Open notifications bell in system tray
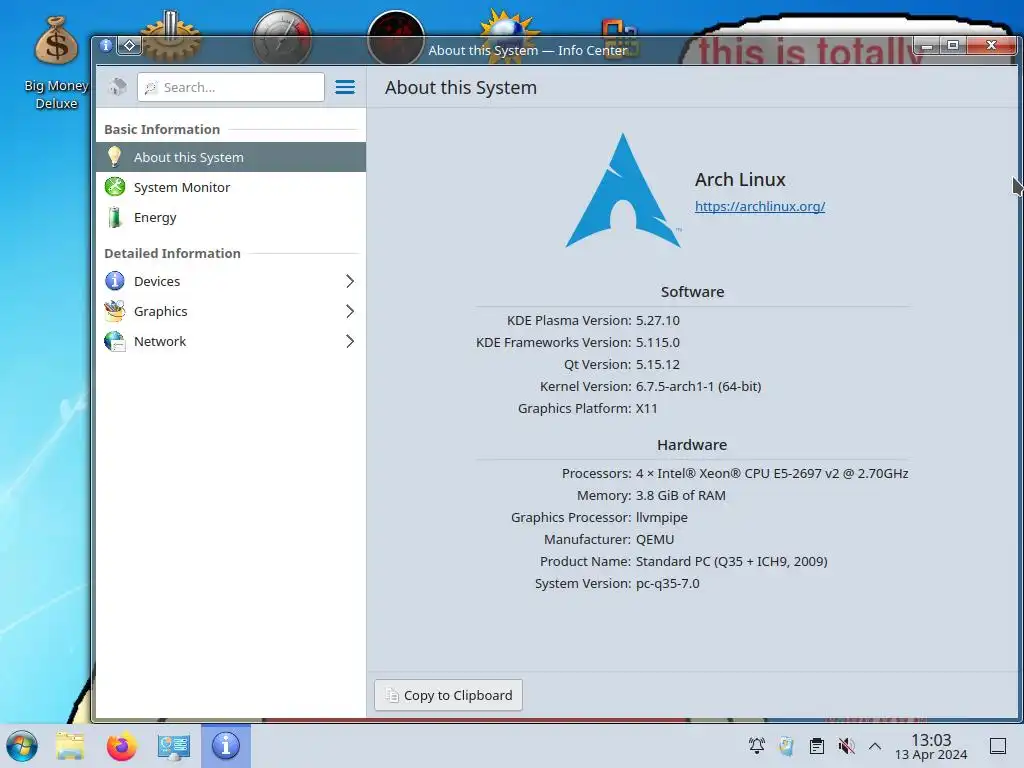This screenshot has height=768, width=1024. click(756, 746)
